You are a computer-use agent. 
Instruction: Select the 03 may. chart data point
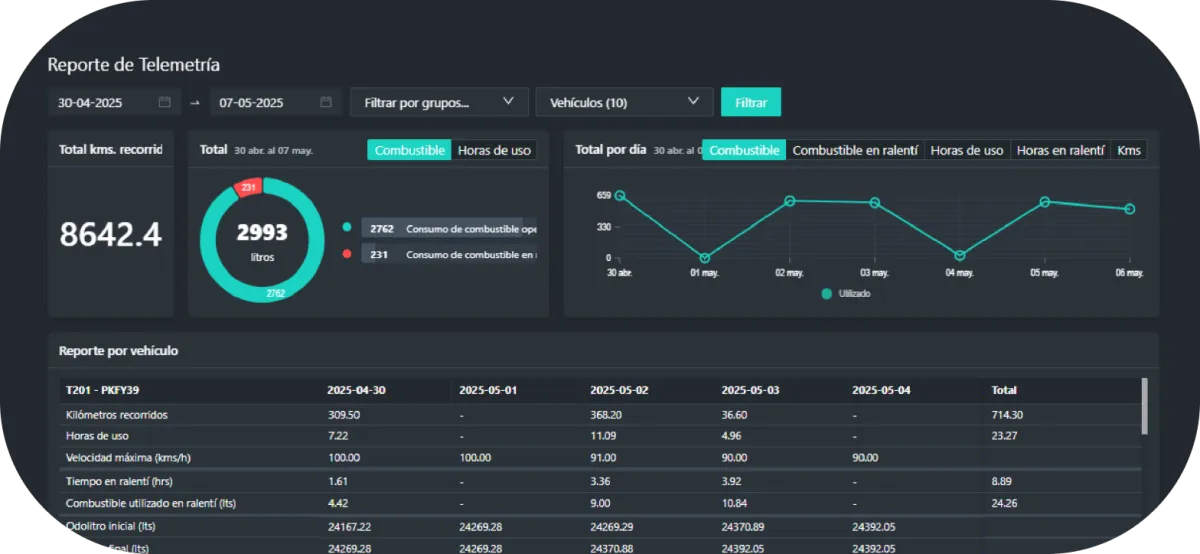coord(875,203)
